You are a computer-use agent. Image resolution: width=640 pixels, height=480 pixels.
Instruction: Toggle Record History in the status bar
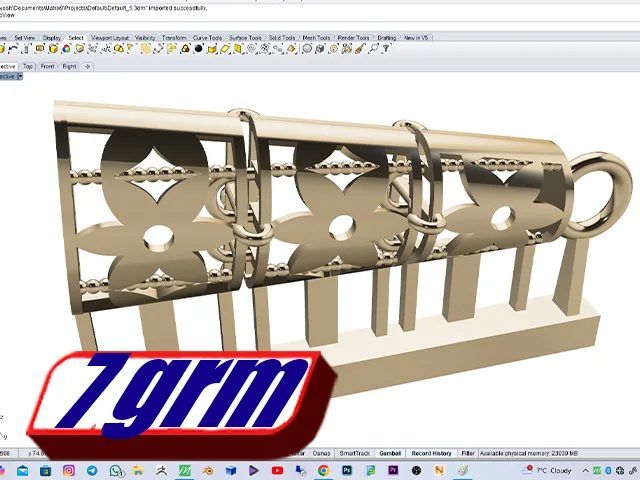tap(431, 453)
